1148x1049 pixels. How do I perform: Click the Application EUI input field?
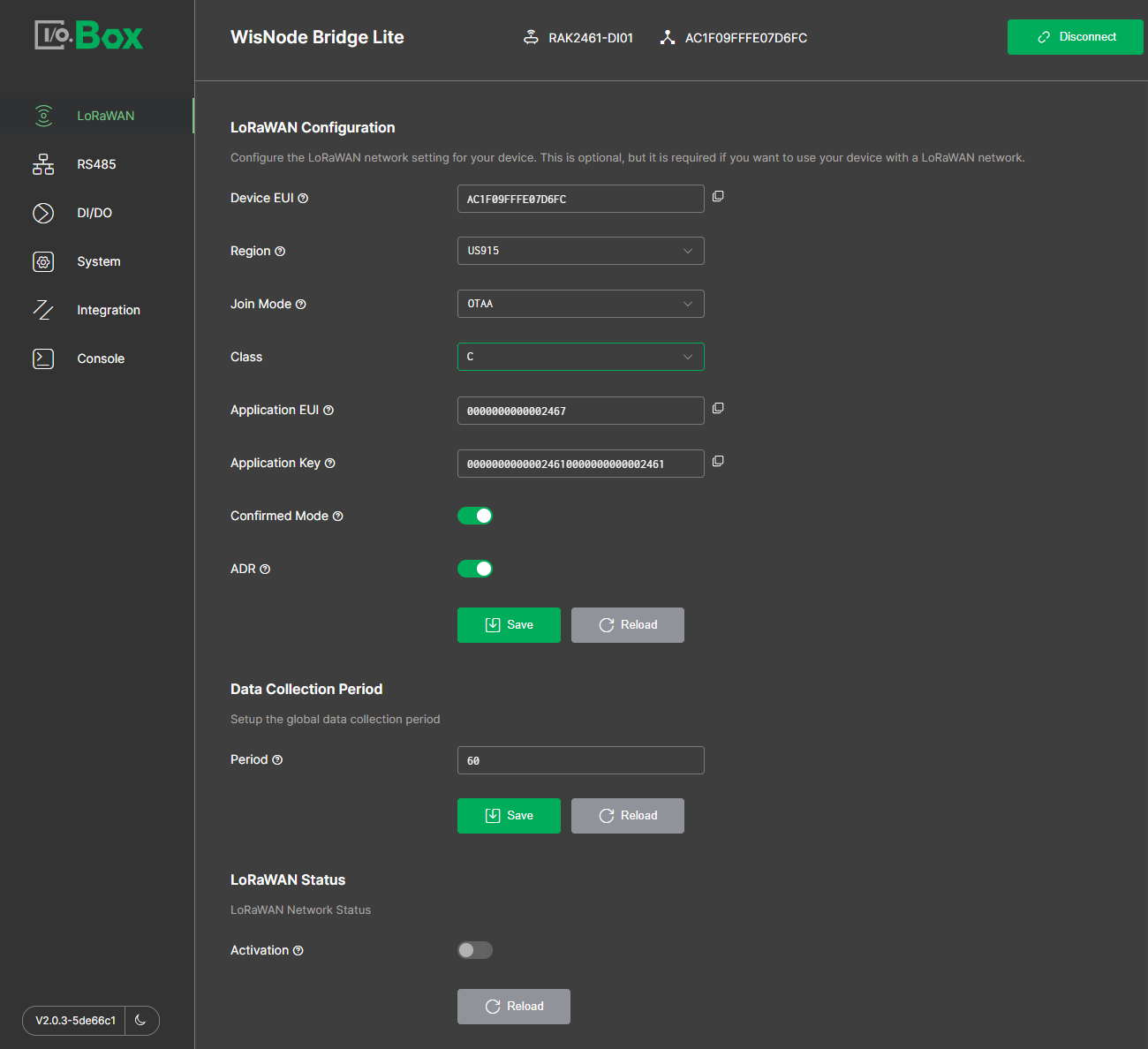(x=581, y=411)
